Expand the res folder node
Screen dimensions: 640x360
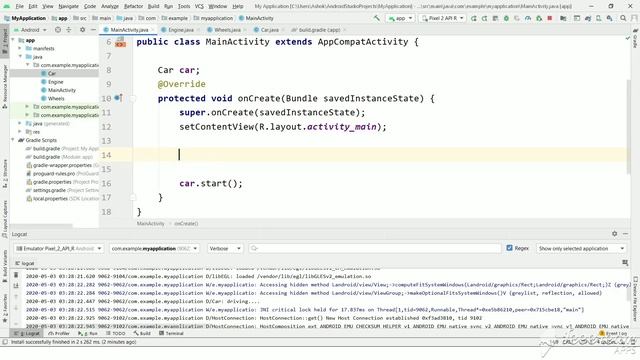coord(20,132)
